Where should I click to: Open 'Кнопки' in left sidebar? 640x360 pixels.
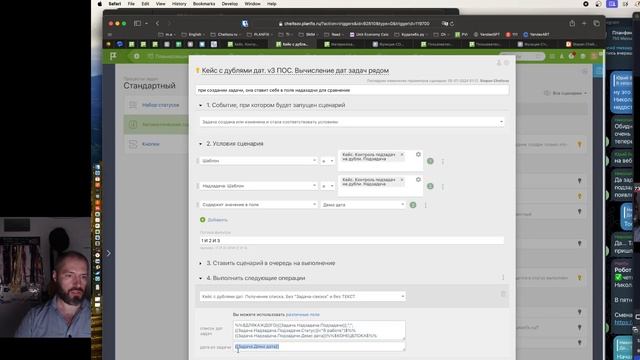151,144
